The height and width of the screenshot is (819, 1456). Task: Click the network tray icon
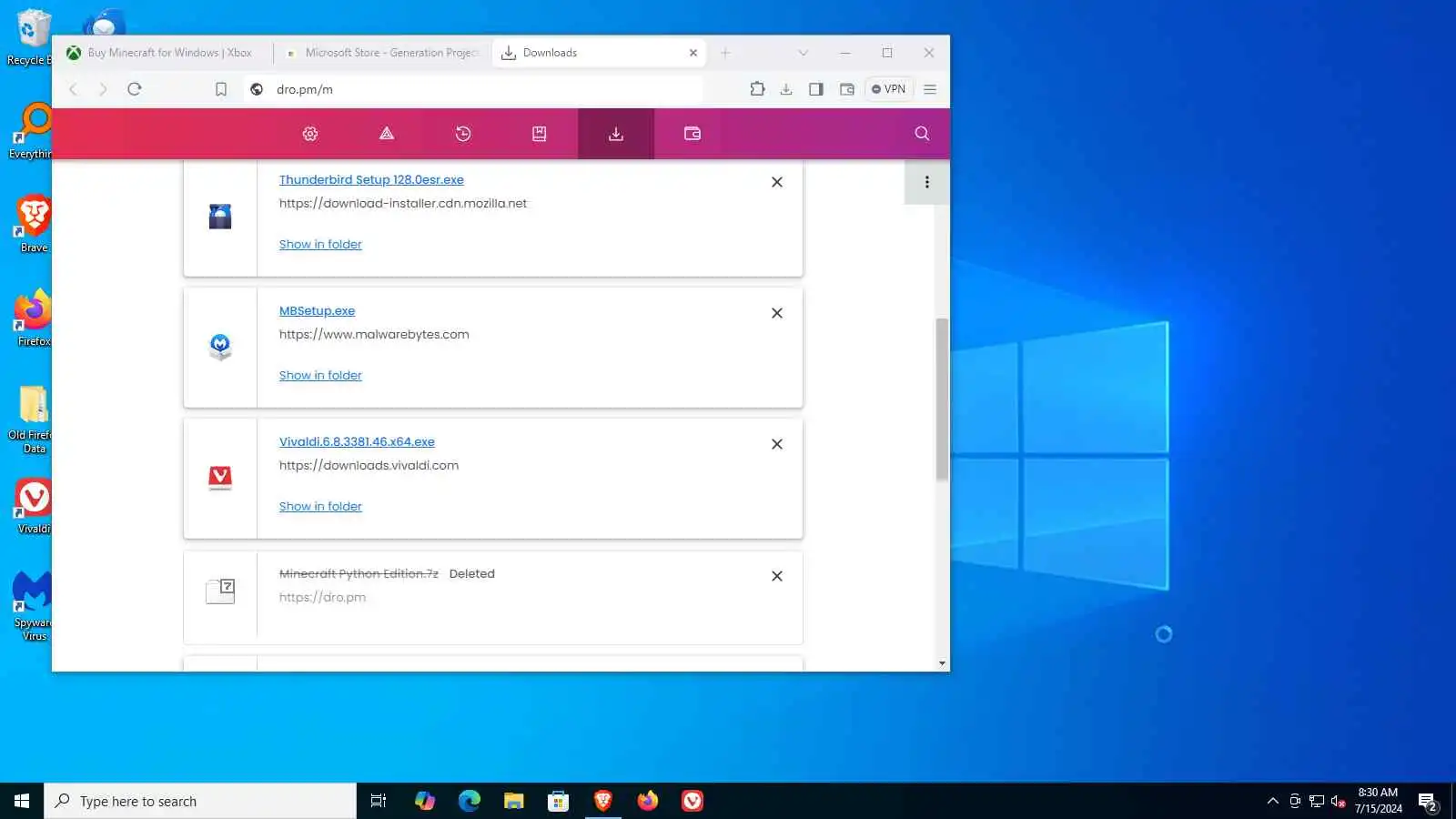click(1317, 801)
